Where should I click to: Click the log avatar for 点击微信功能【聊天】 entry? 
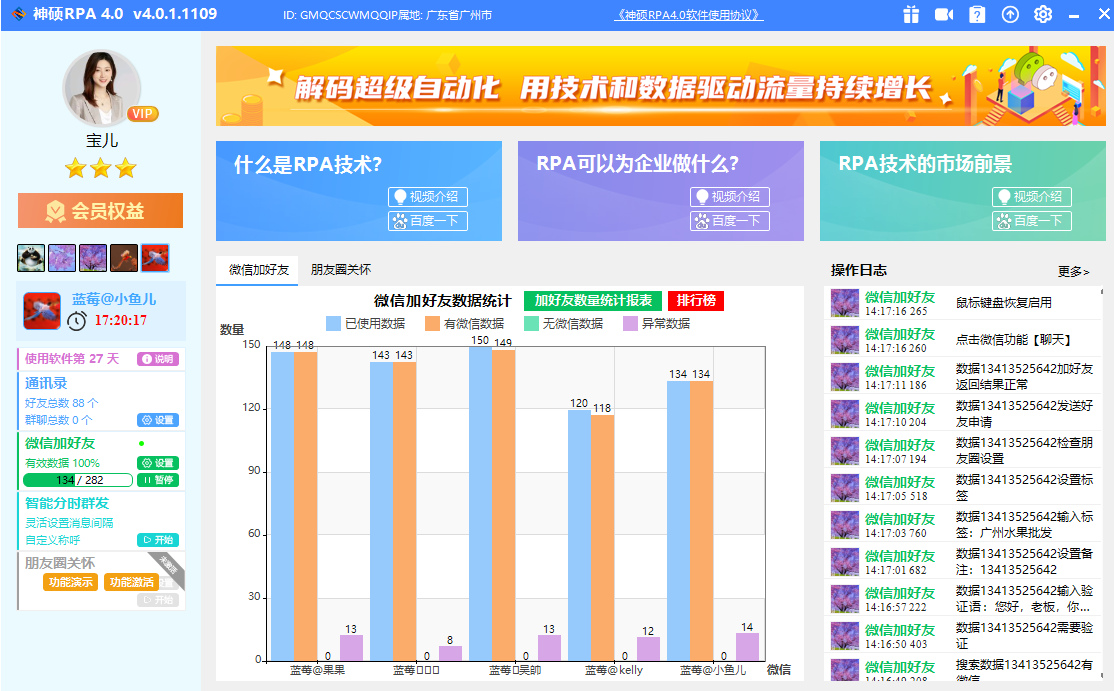(845, 340)
